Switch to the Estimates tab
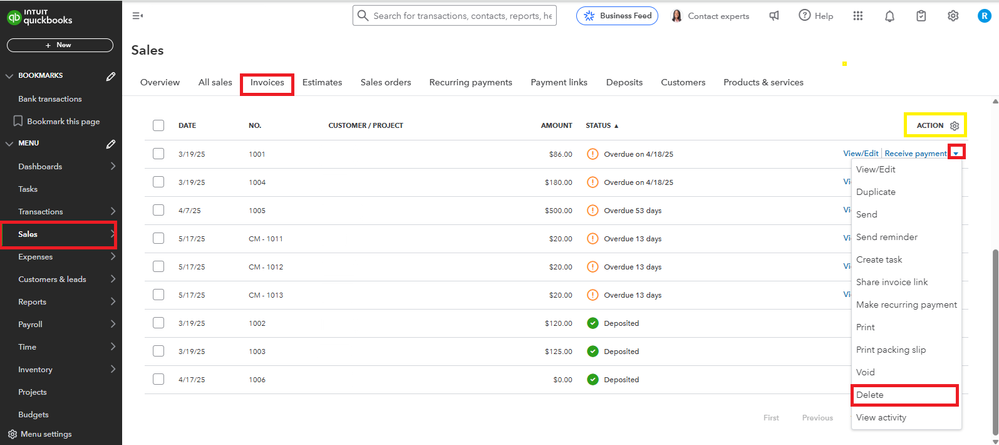999x445 pixels. 322,82
